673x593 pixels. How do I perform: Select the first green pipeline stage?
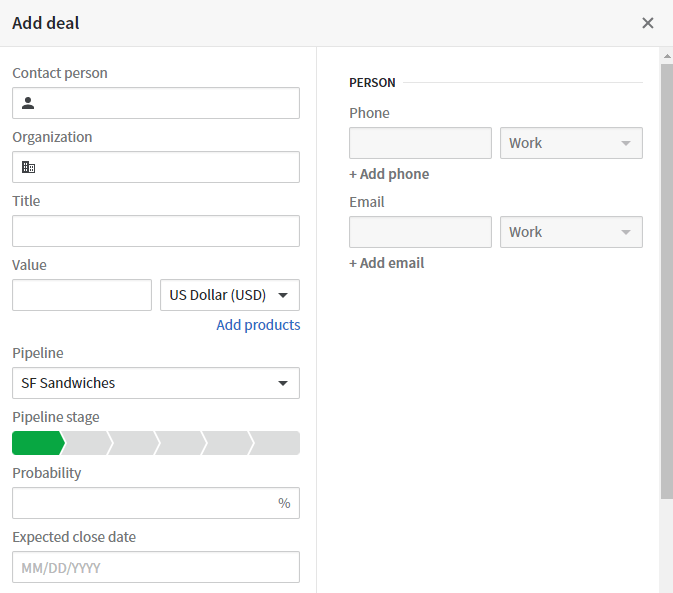tap(37, 443)
